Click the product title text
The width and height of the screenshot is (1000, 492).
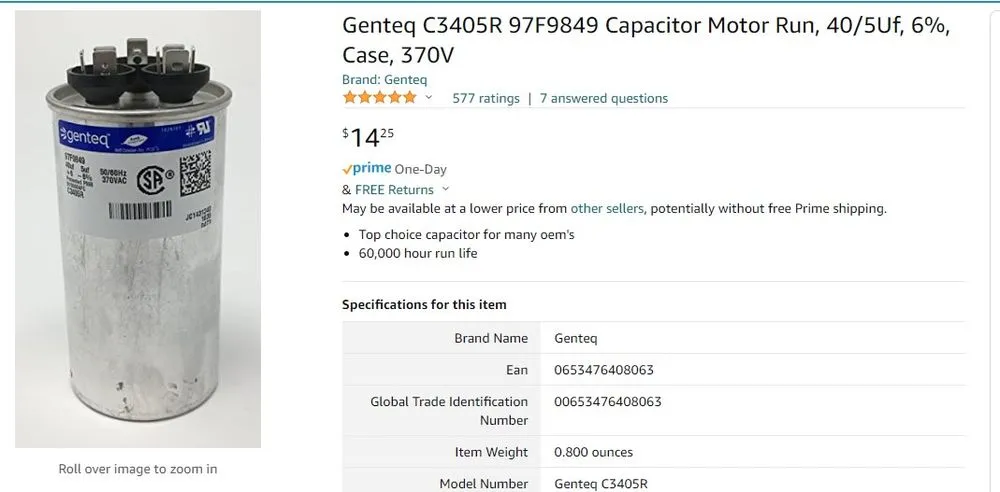coord(645,40)
